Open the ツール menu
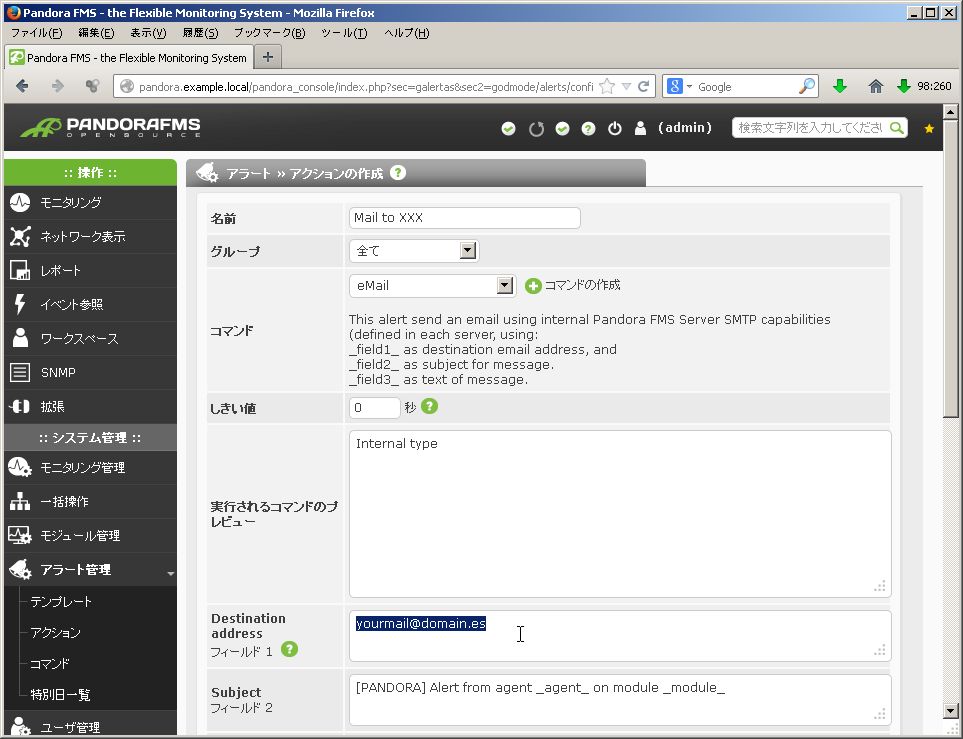Viewport: 963px width, 739px height. [x=345, y=33]
